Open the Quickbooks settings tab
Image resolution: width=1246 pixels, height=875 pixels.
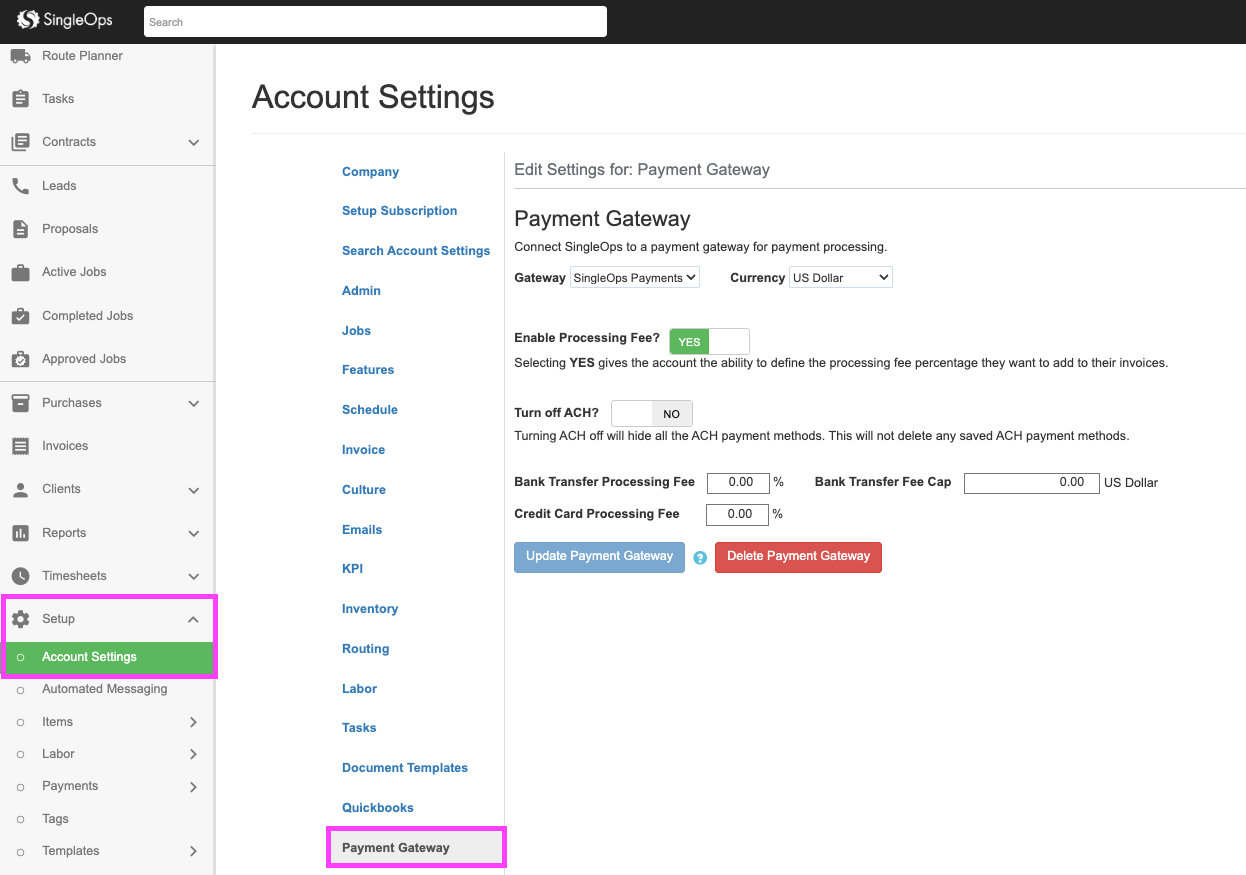pyautogui.click(x=377, y=808)
